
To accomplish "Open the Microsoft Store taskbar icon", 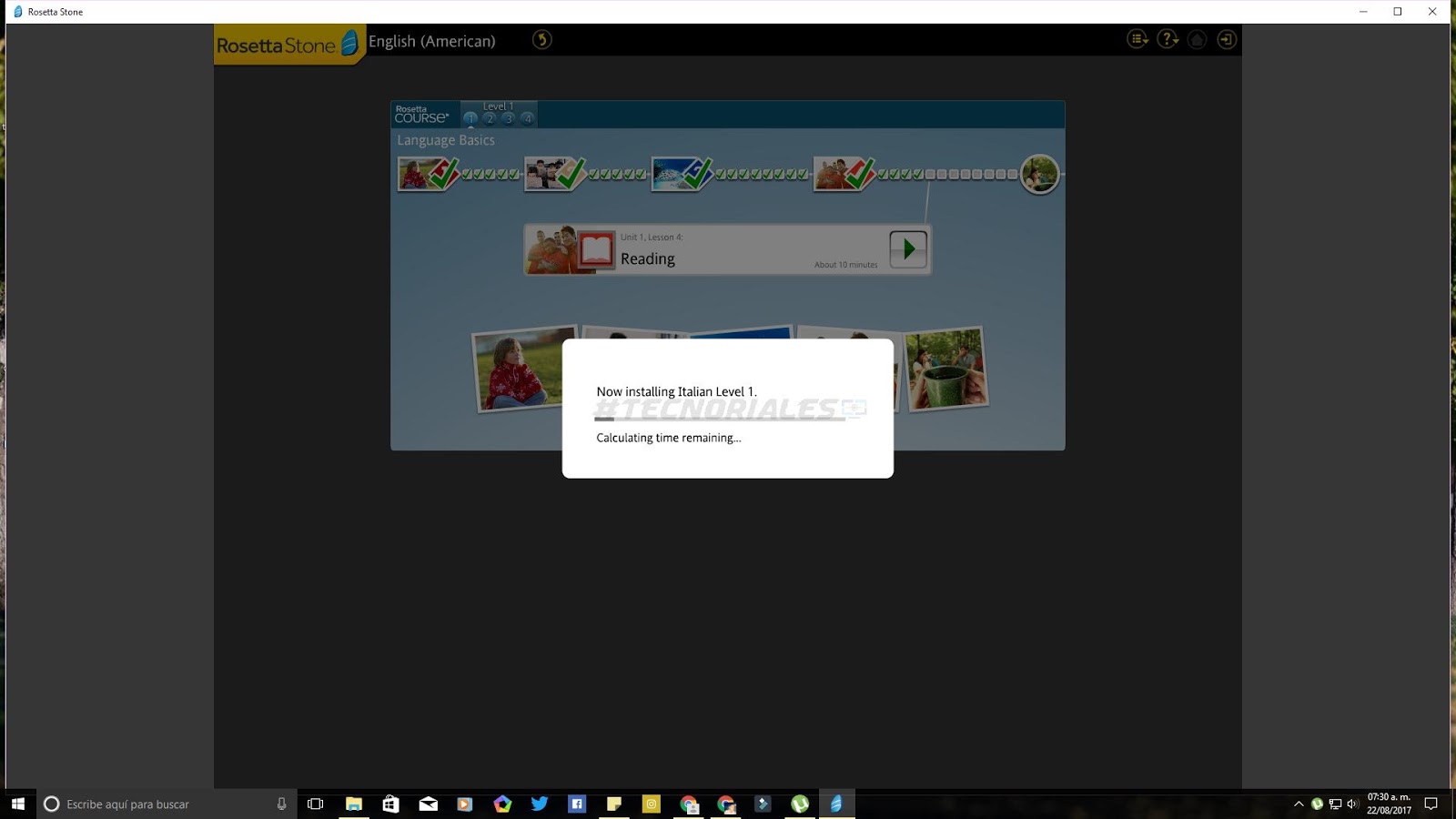I will (390, 804).
